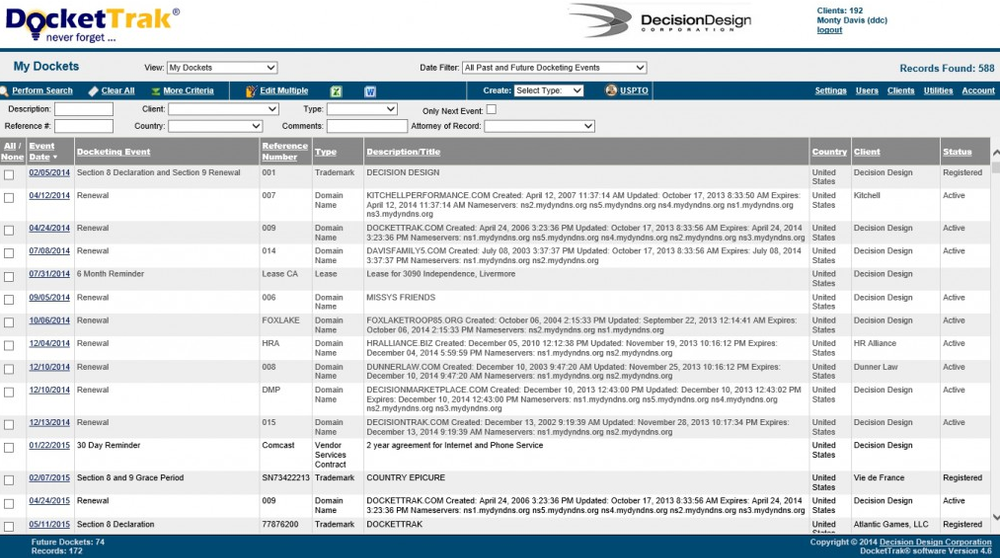Click the Perform Search magnifier icon
The height and width of the screenshot is (558, 1000).
tap(4, 91)
